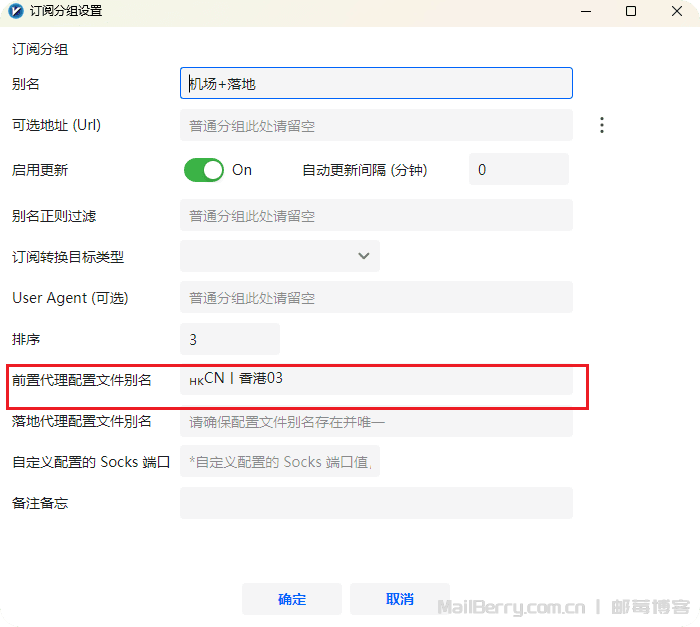Click the 可选地址 (Url) input field
This screenshot has width=700, height=627.
pyautogui.click(x=376, y=126)
